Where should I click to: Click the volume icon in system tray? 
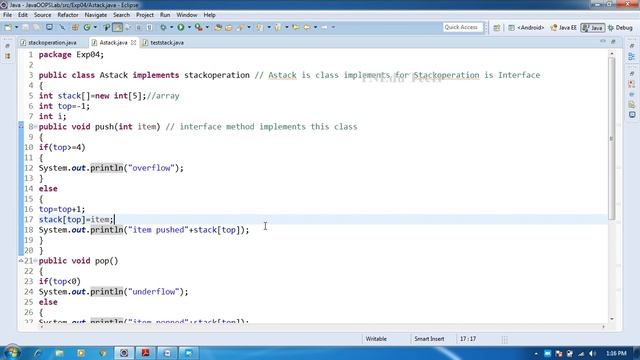pyautogui.click(x=592, y=353)
